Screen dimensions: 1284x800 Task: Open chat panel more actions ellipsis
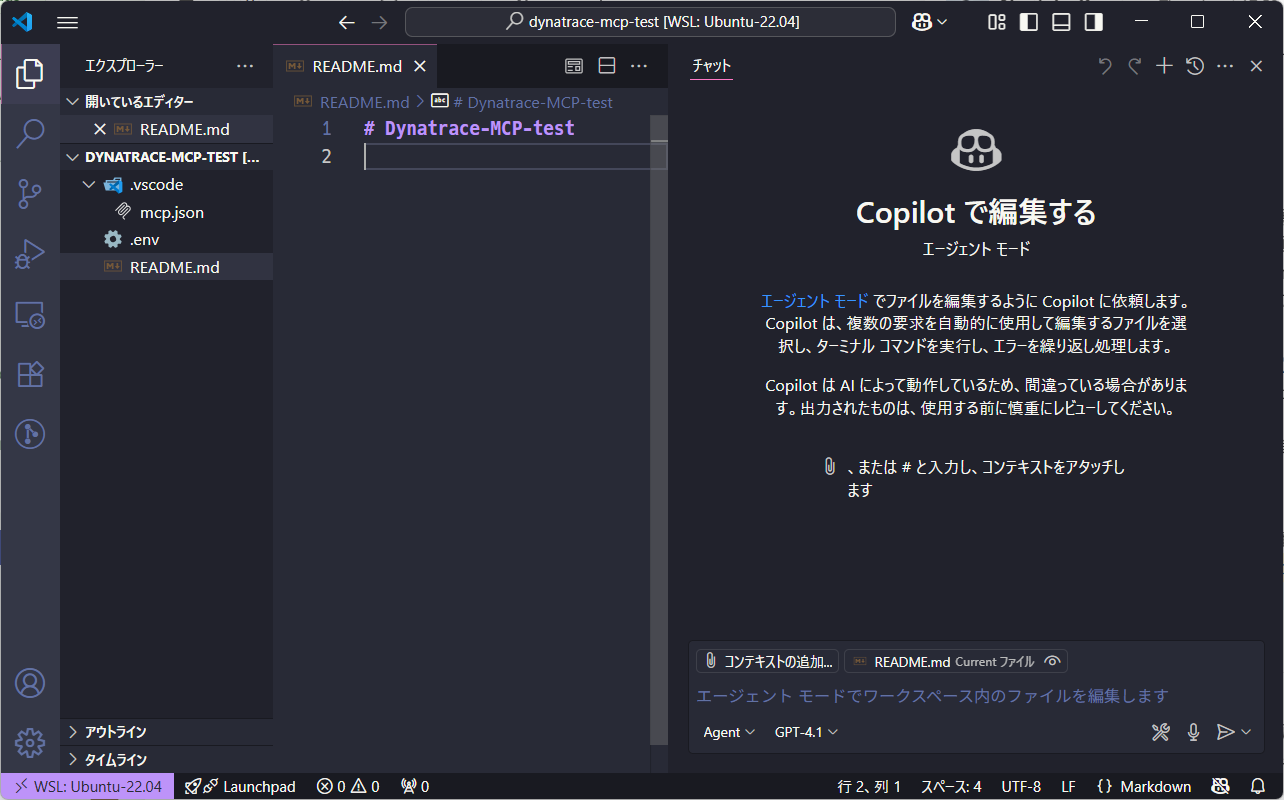tap(1225, 66)
